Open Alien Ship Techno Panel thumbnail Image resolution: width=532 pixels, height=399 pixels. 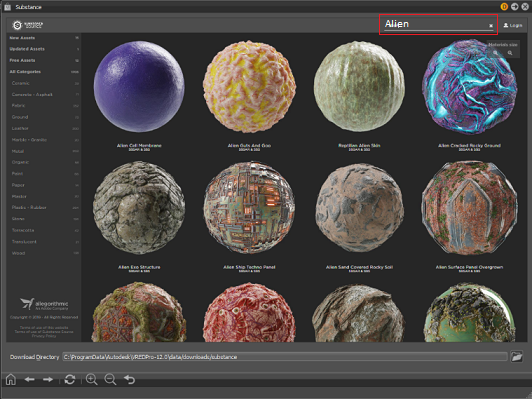click(249, 208)
